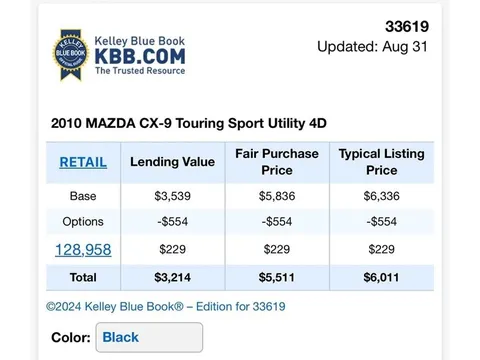This screenshot has width=480, height=360.
Task: Click the zip code 33619 at top
Action: coord(407,27)
